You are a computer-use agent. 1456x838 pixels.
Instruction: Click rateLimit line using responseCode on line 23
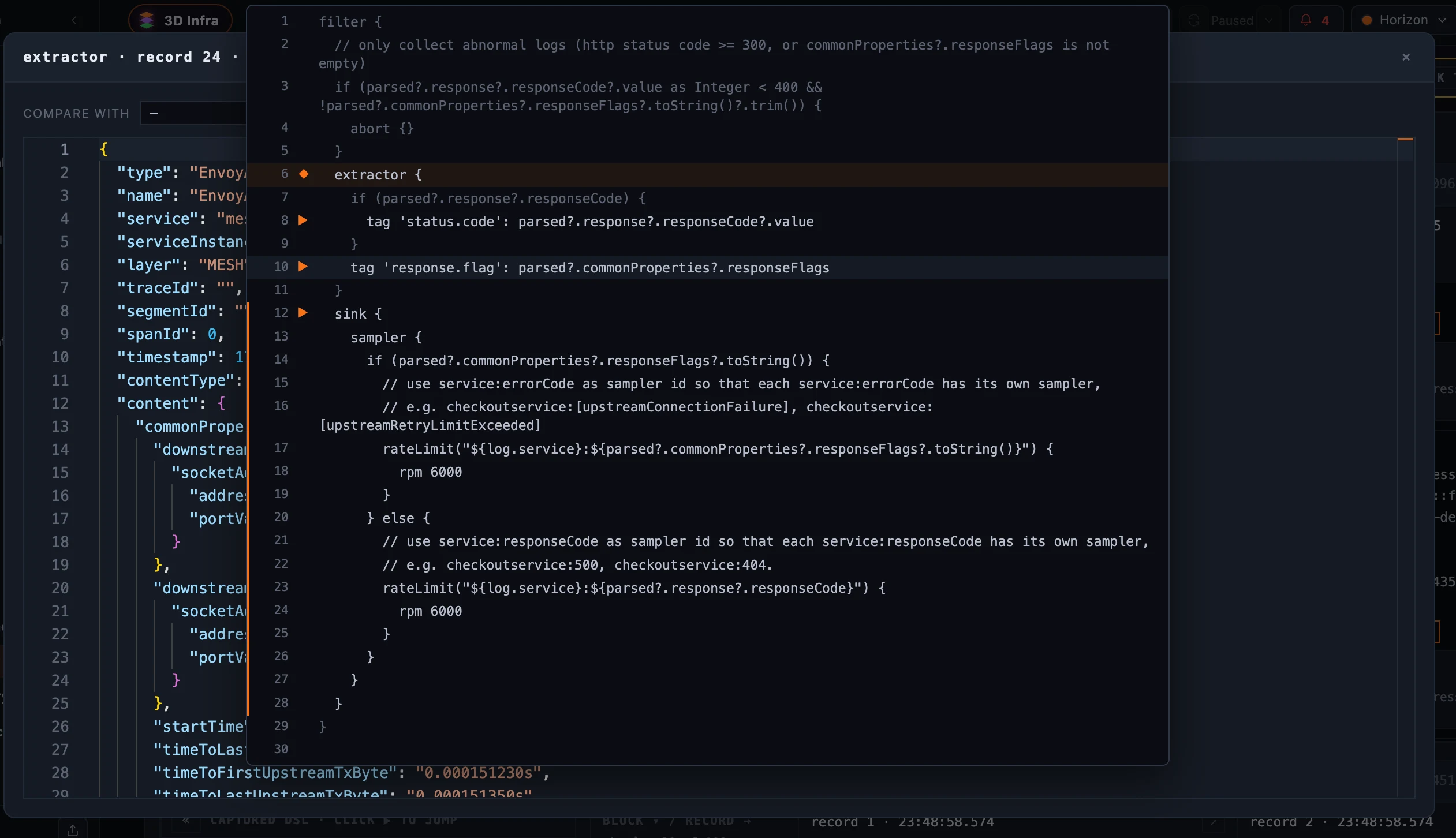coord(634,588)
